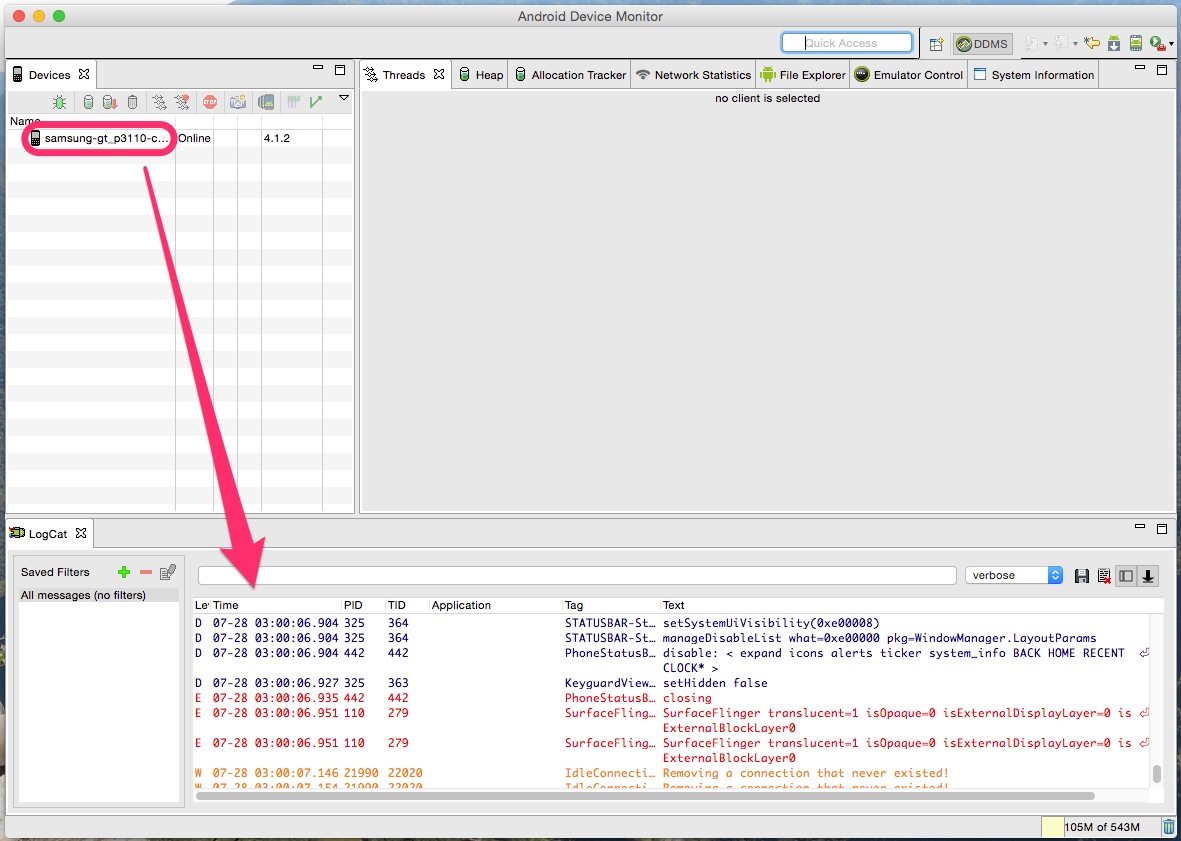Click the Tag column header

pos(611,605)
